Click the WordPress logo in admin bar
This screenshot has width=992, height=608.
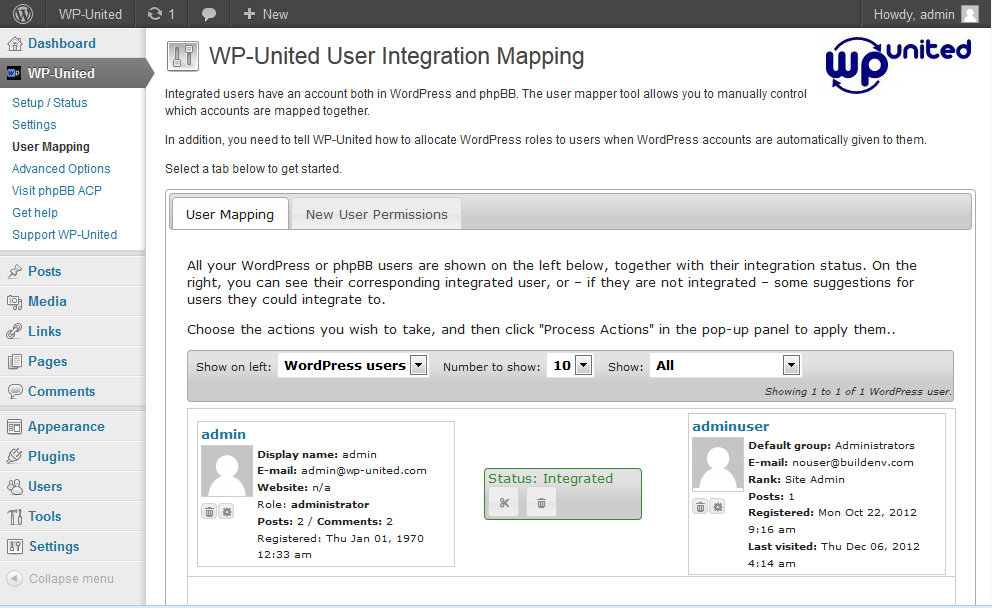tap(23, 13)
